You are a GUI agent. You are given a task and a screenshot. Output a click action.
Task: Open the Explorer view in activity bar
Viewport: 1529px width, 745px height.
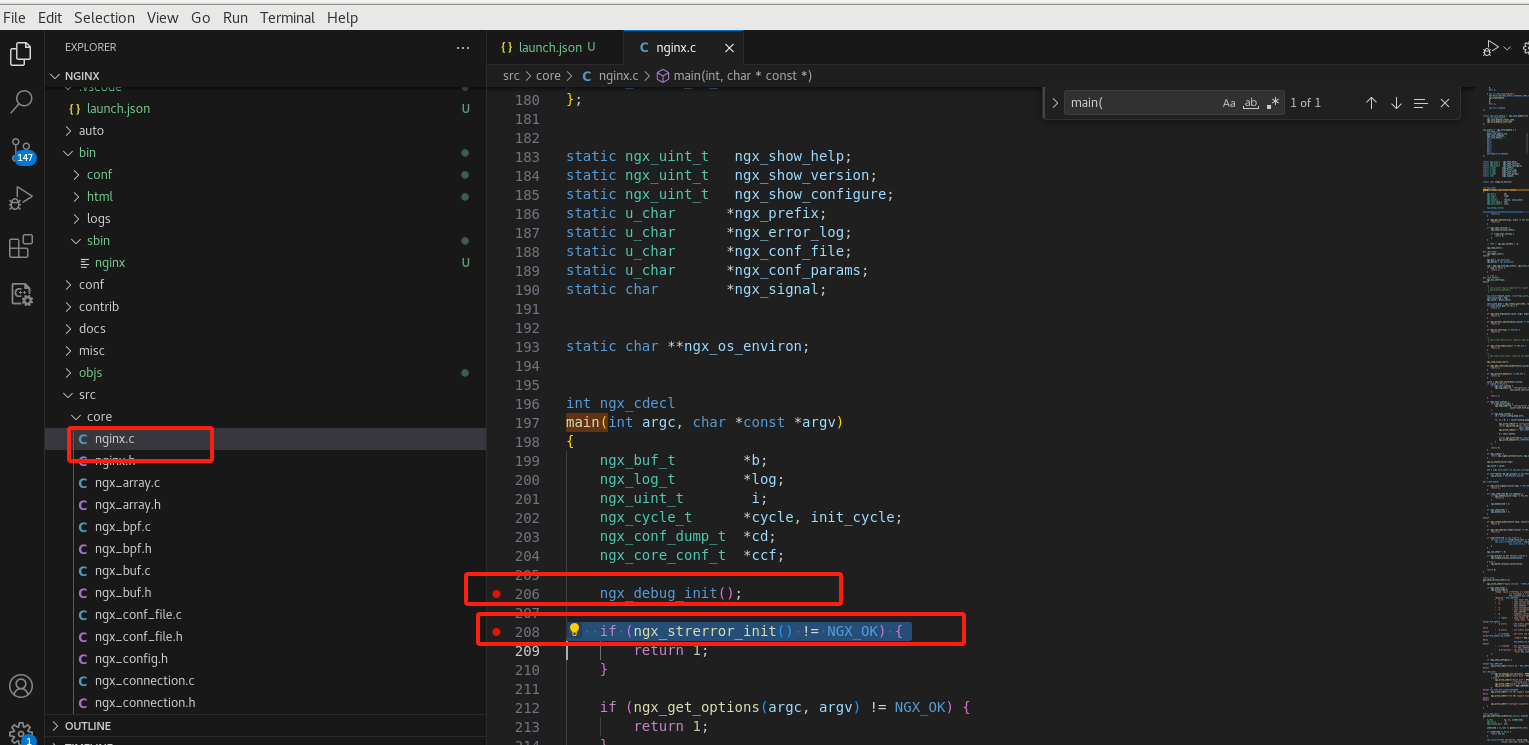21,54
